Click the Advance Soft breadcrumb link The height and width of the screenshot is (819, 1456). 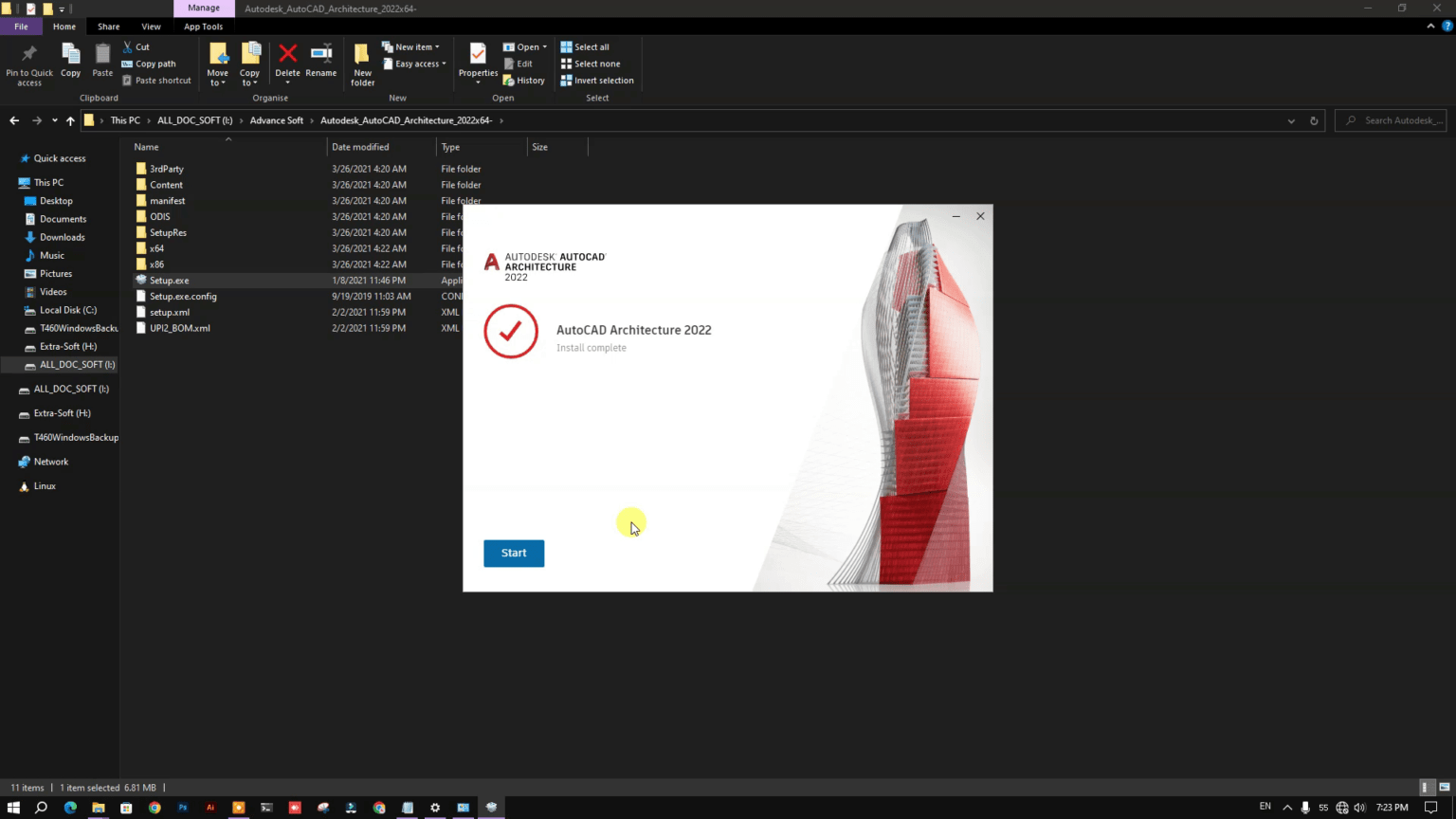coord(276,120)
